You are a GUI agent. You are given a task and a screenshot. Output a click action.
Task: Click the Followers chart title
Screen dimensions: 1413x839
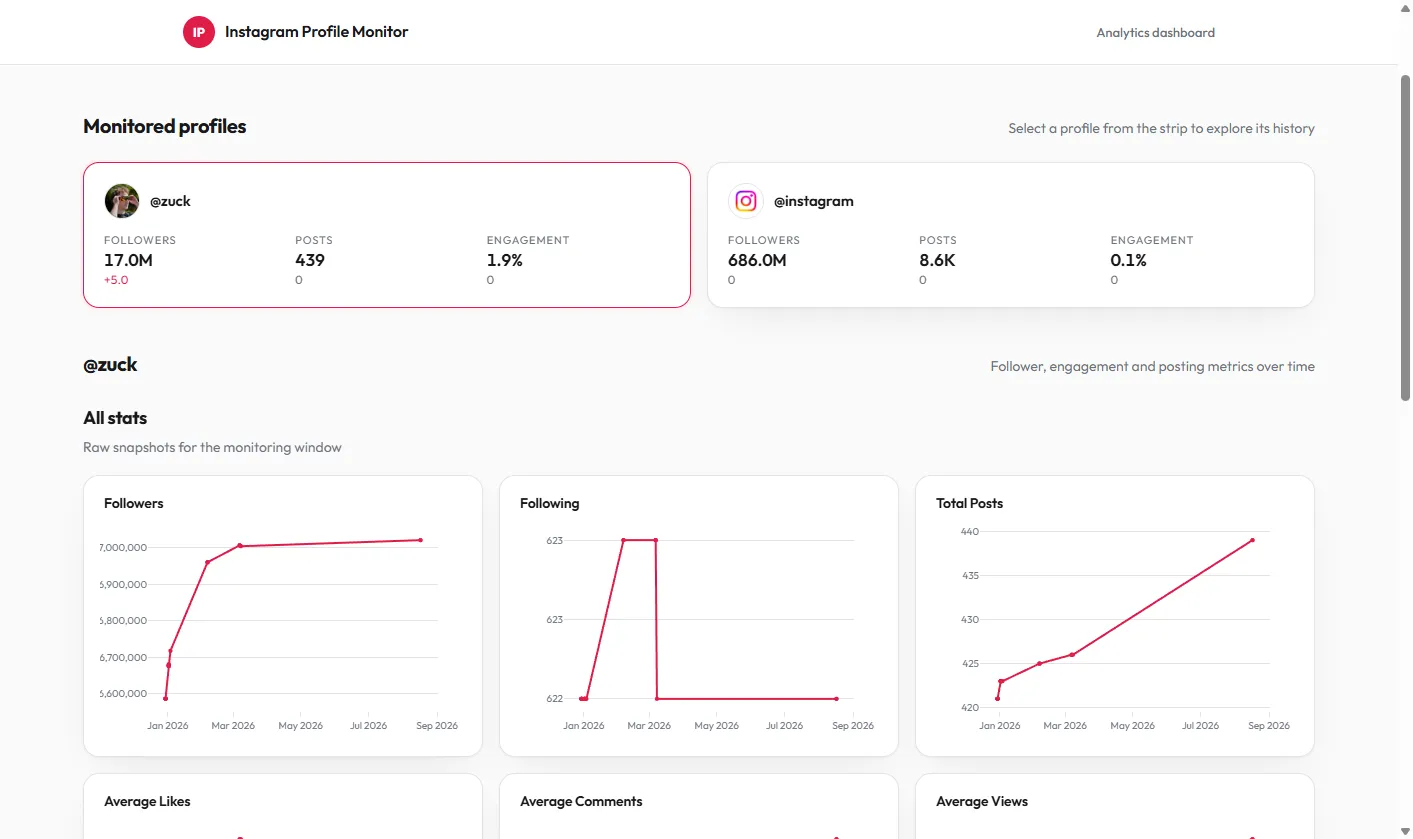(134, 503)
